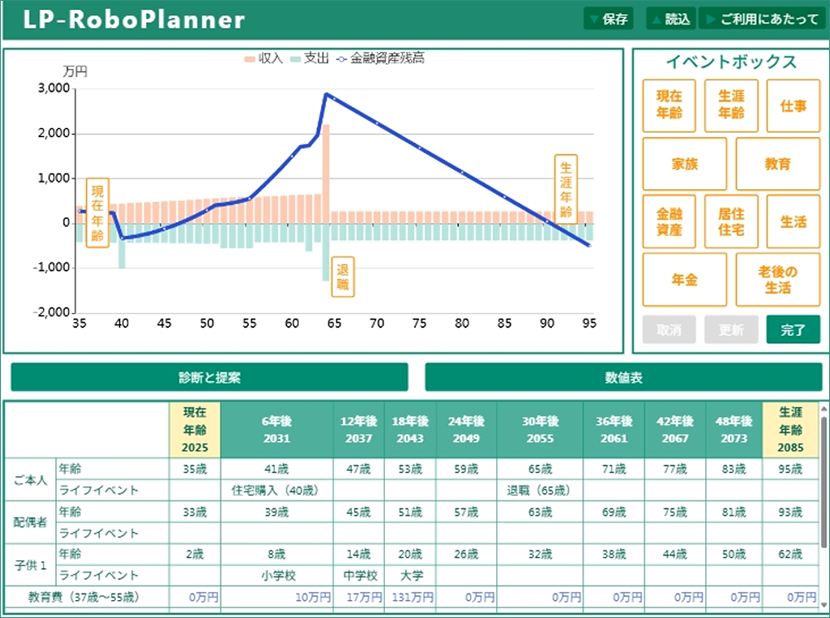Viewport: 830px width, 618px height.
Task: Open the 年金 event tile
Action: pos(685,280)
